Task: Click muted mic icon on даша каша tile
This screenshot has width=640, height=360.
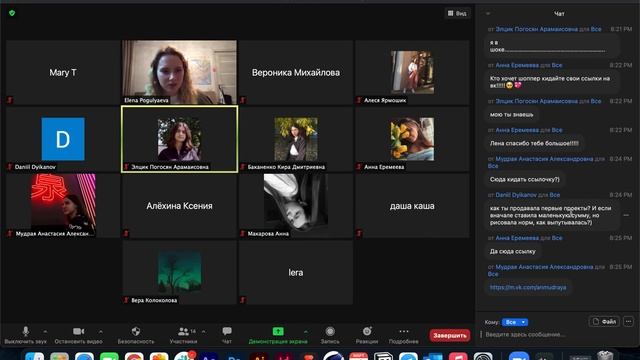Action: (359, 233)
